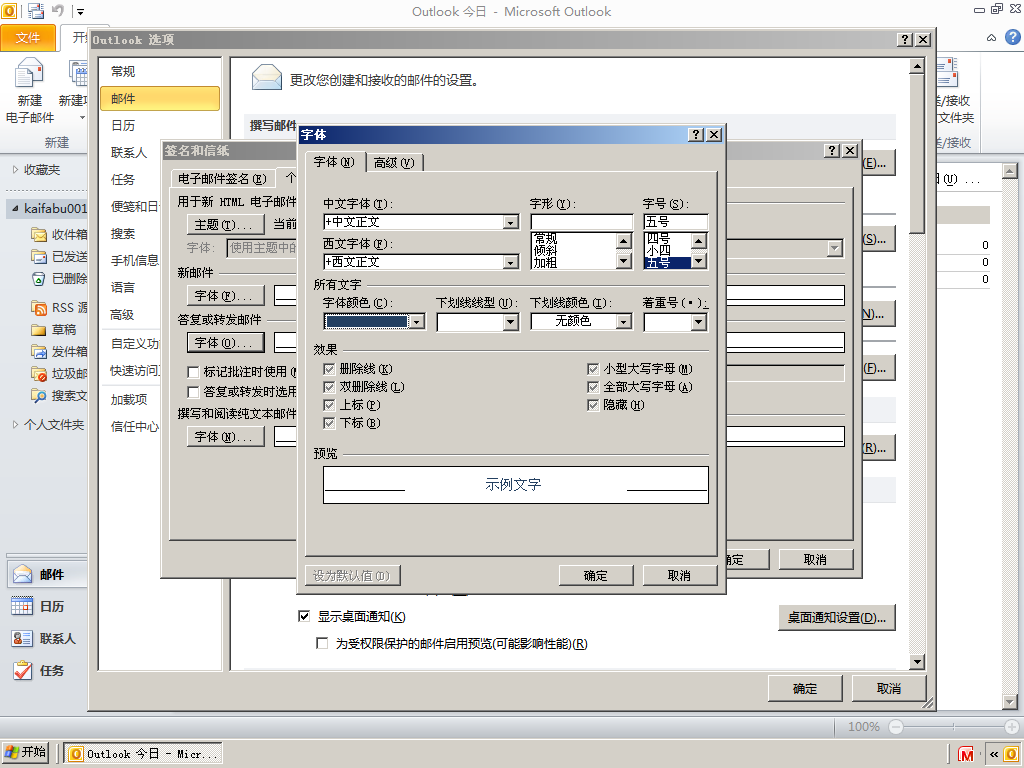Viewport: 1024px width, 768px height.
Task: Select 日历 in Outlook options list
Action: 160,125
